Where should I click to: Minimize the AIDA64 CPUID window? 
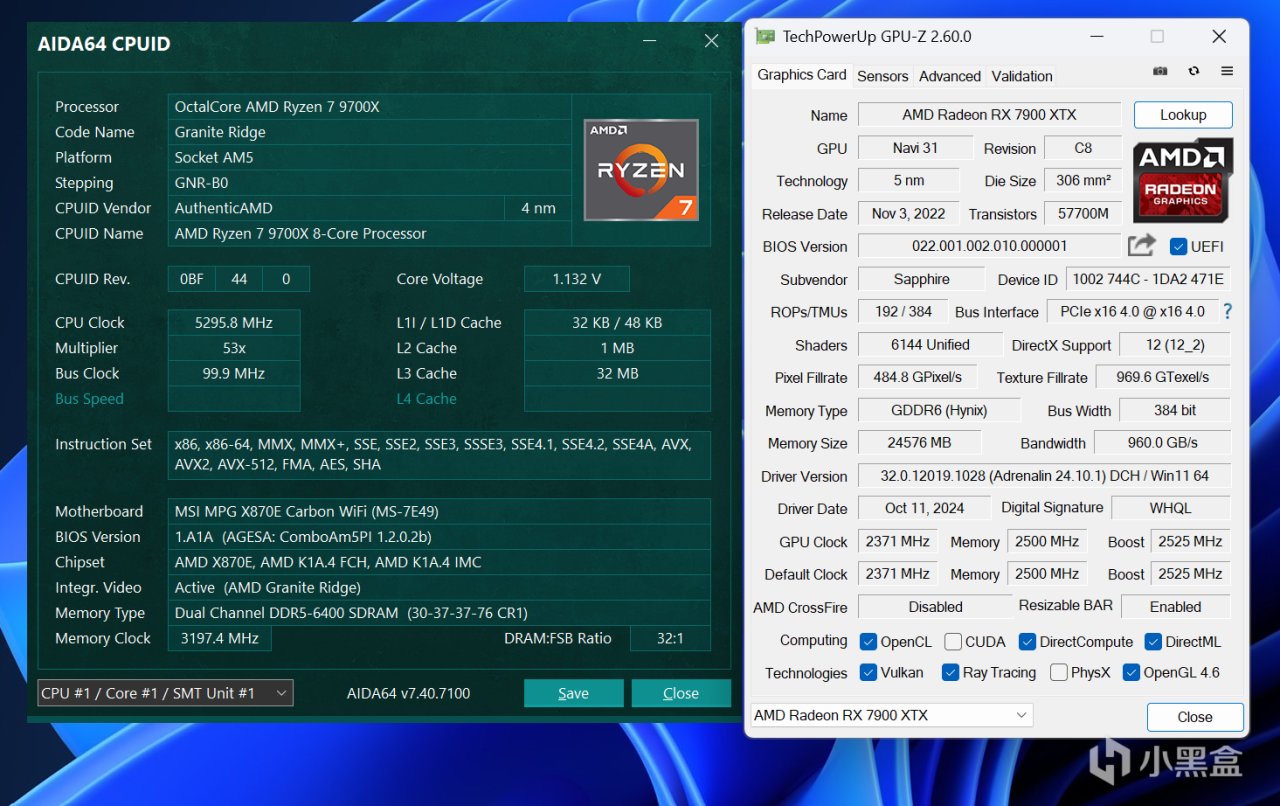(x=650, y=41)
